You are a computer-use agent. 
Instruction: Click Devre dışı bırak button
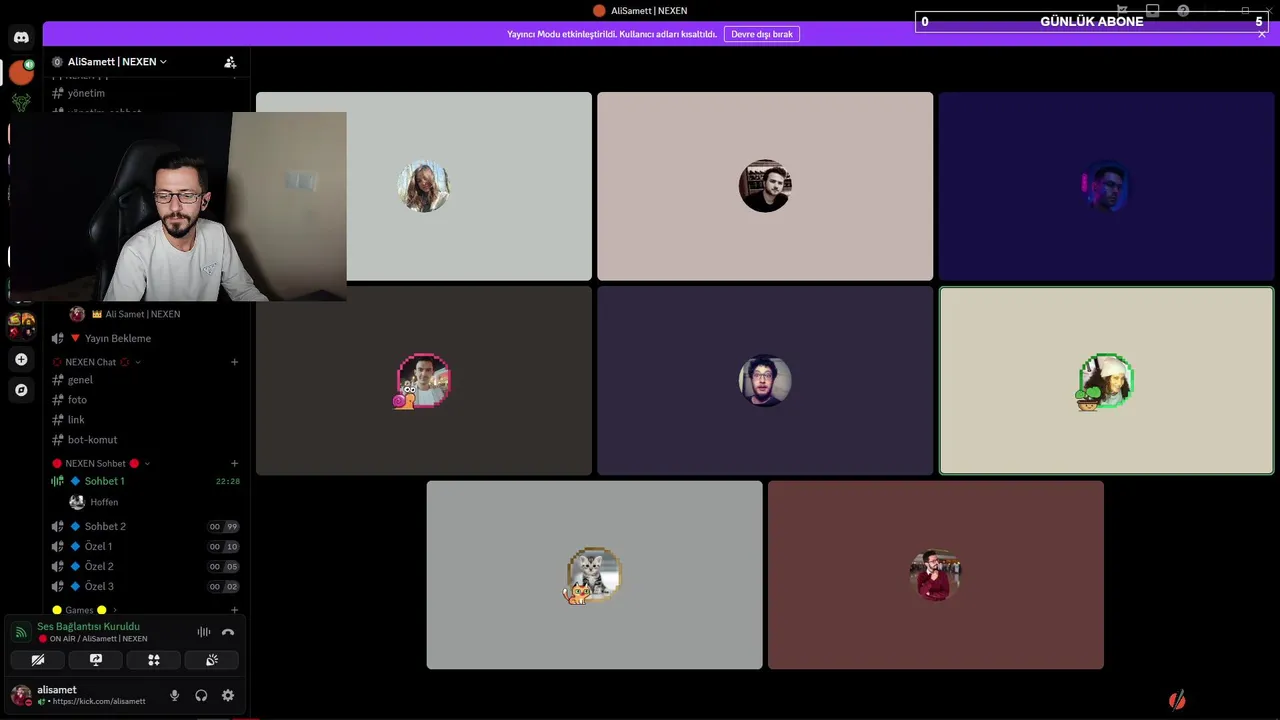pyautogui.click(x=762, y=34)
